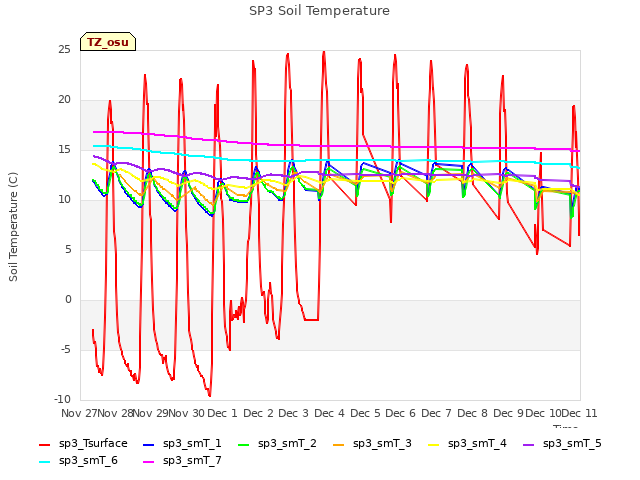Screen dimensions: 640x480
Task: Click the Nov 30 x-axis tick label
Action: (x=187, y=413)
